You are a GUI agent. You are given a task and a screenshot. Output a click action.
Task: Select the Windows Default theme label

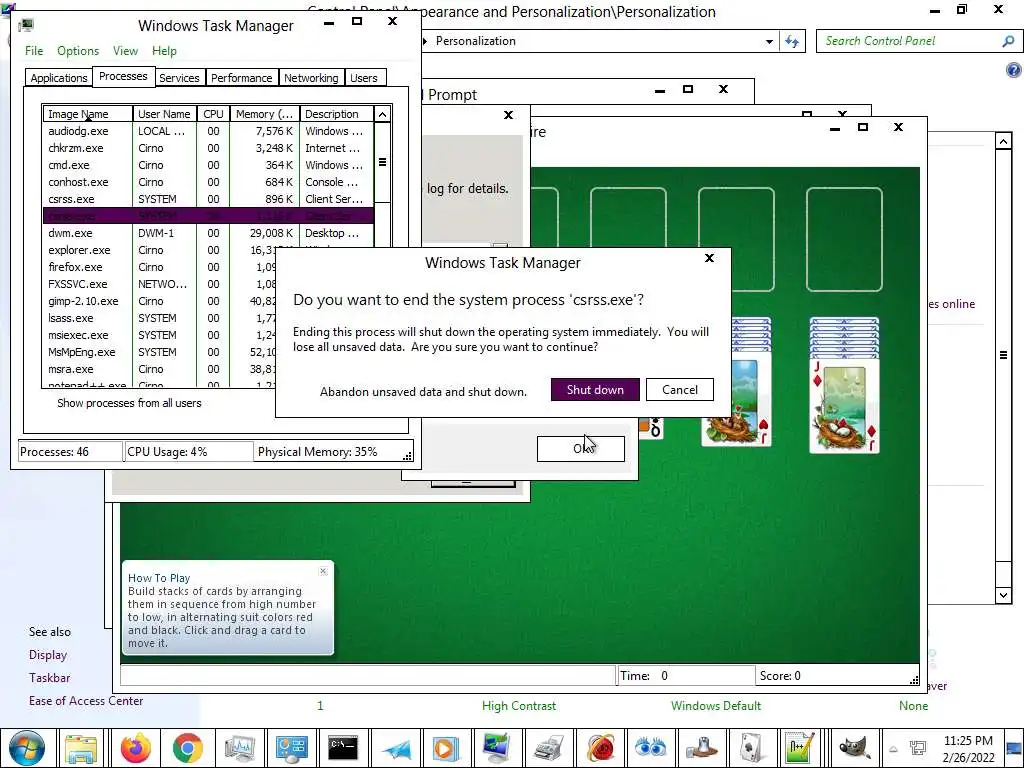[x=716, y=706]
